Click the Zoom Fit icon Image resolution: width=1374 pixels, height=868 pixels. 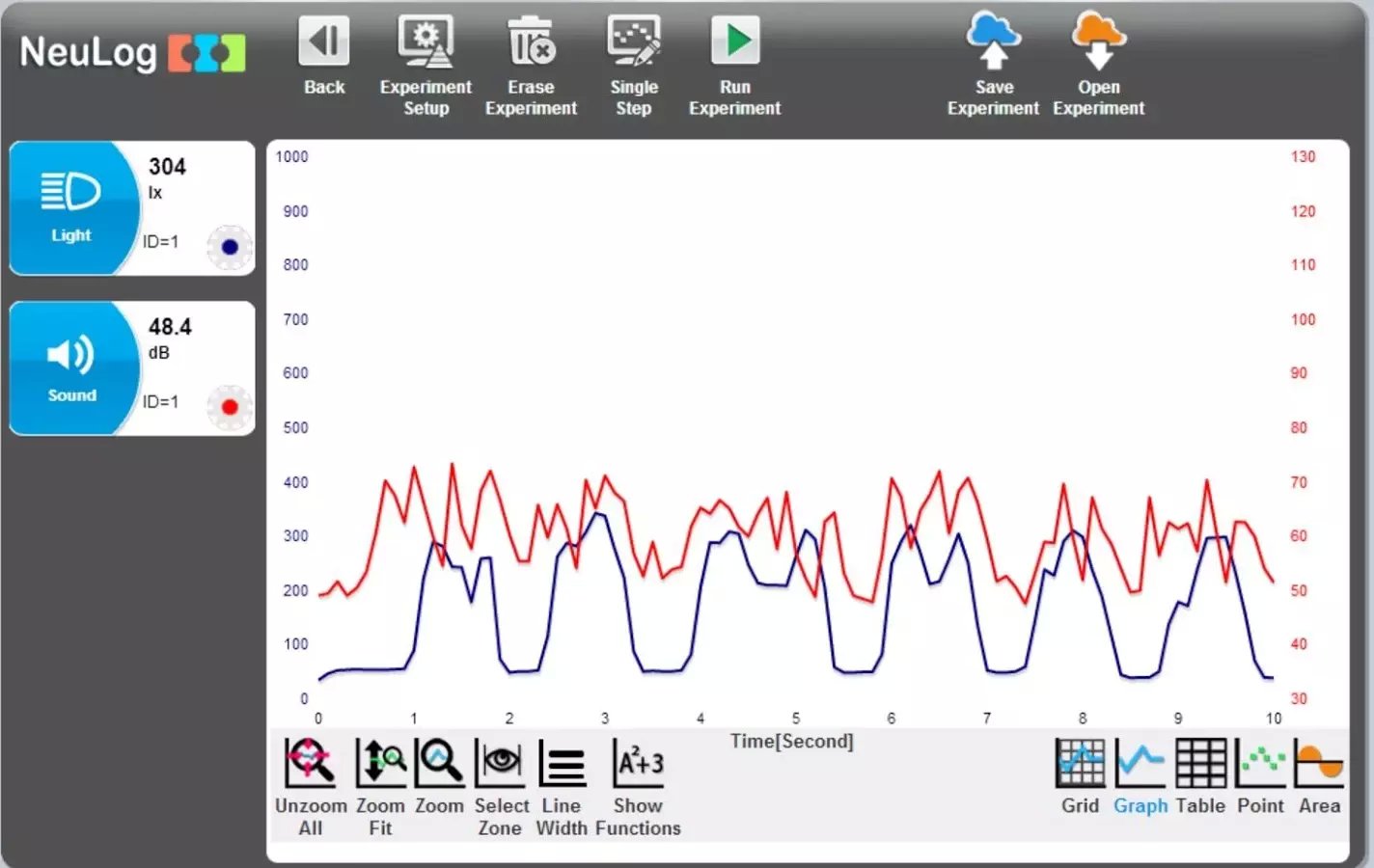coord(381,763)
